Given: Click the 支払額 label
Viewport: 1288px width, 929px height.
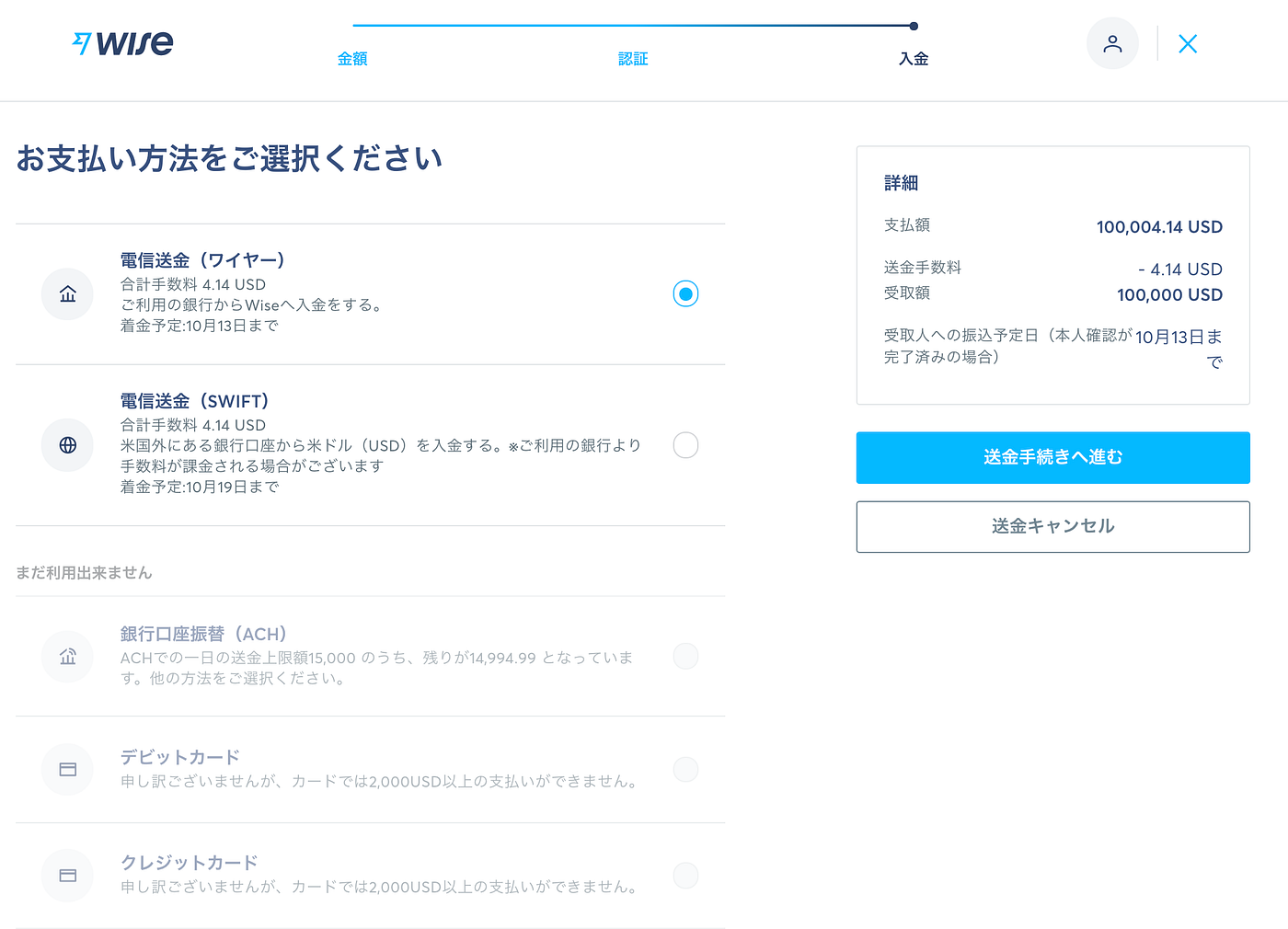Looking at the screenshot, I should coord(907,225).
